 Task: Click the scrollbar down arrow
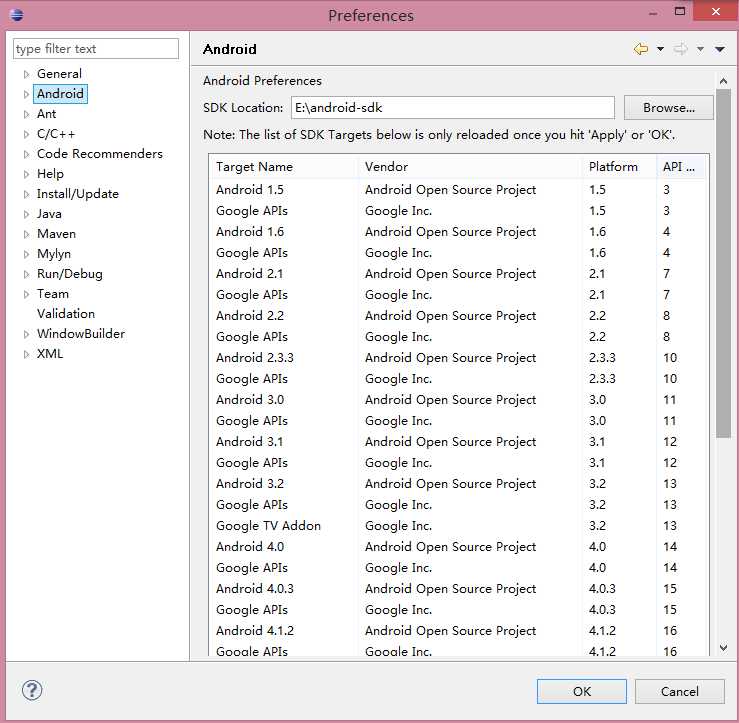[x=723, y=648]
